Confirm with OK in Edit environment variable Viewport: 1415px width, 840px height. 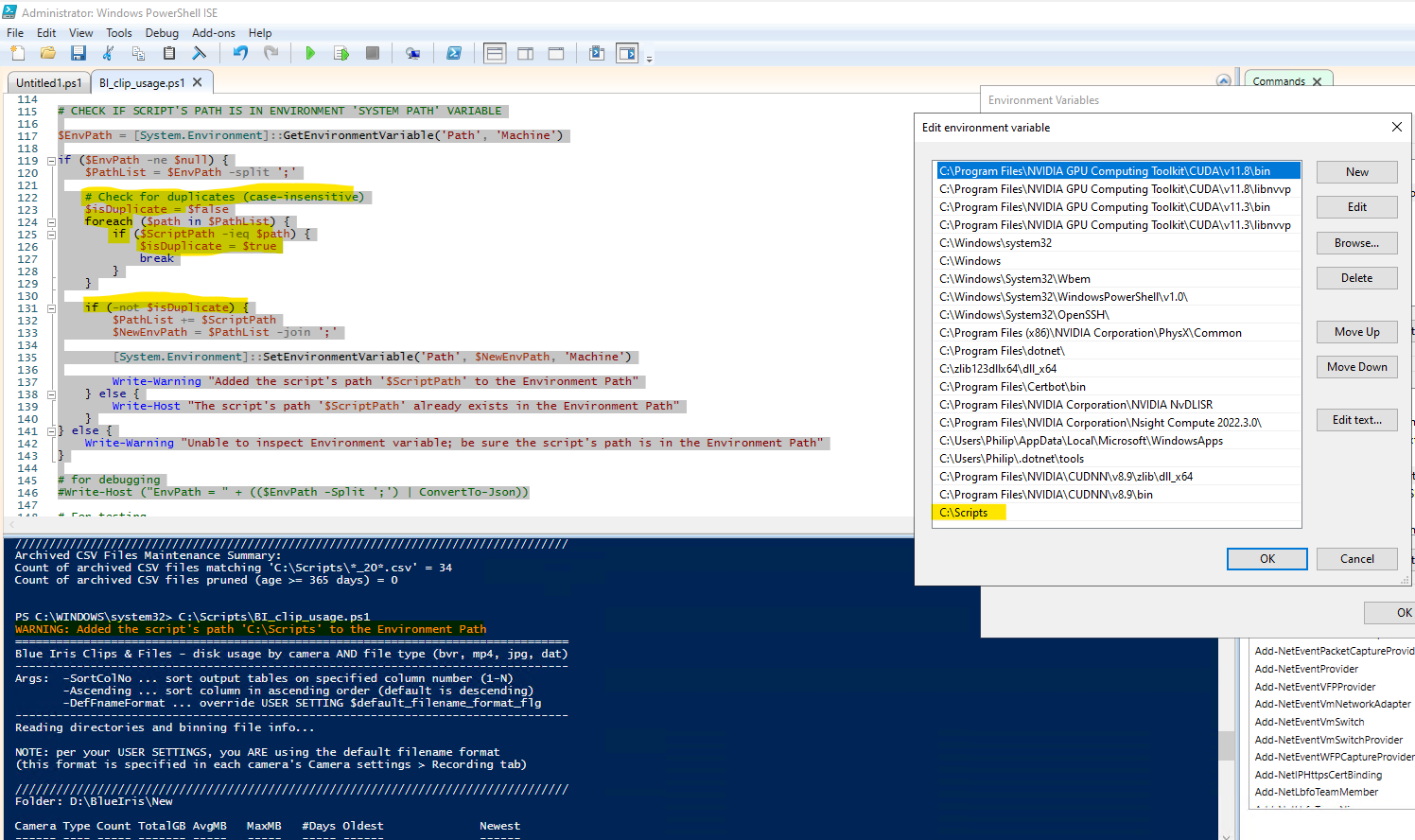[1267, 559]
